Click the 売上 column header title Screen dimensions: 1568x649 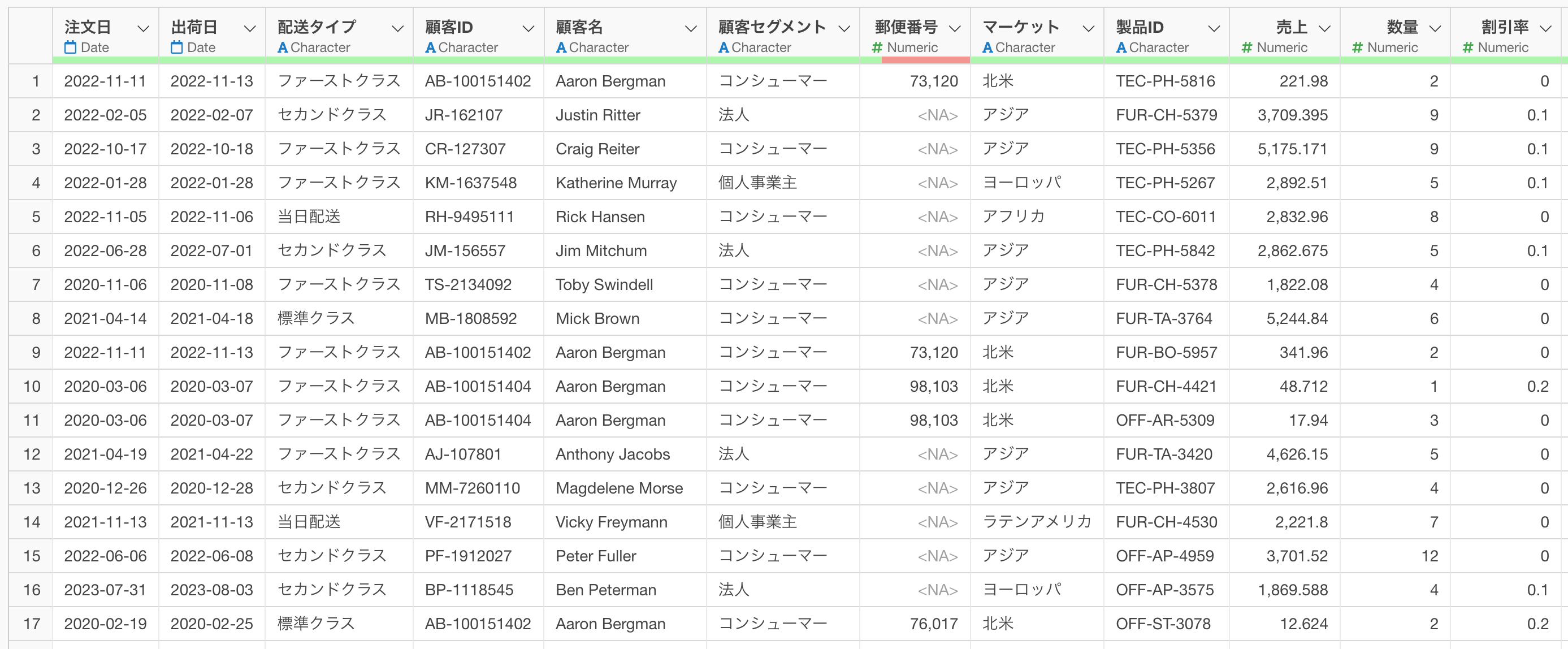click(1291, 27)
